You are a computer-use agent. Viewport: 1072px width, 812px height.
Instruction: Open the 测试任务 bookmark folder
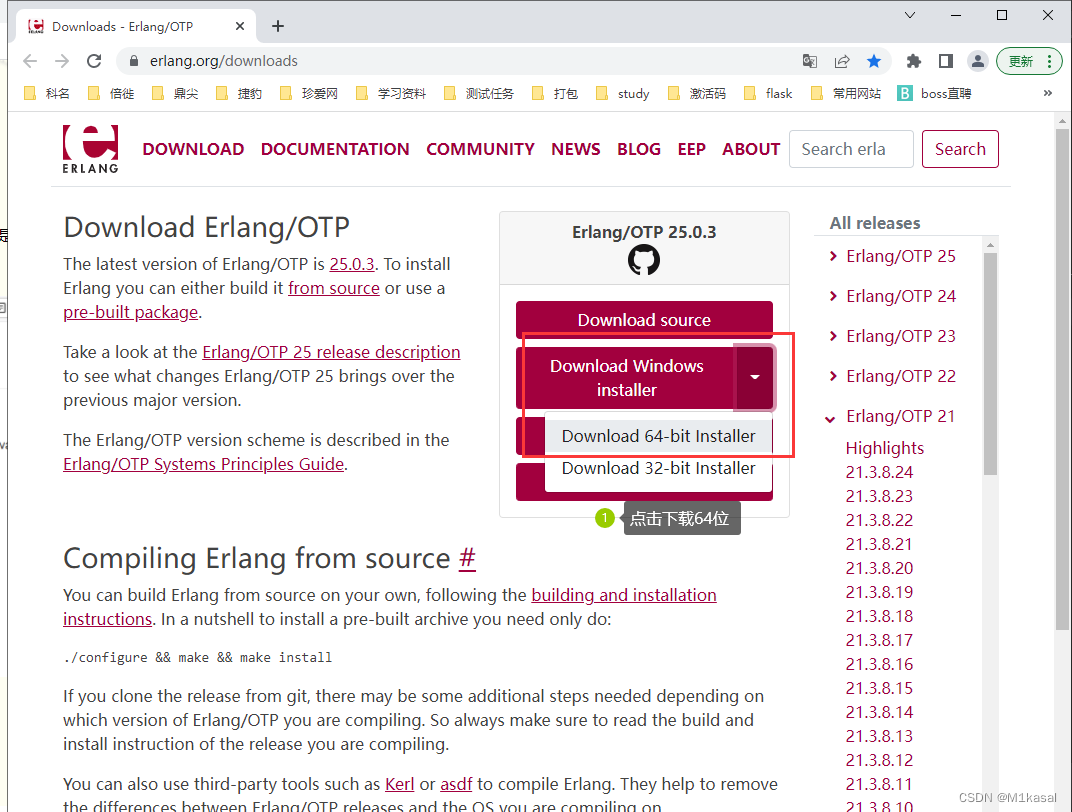point(479,93)
